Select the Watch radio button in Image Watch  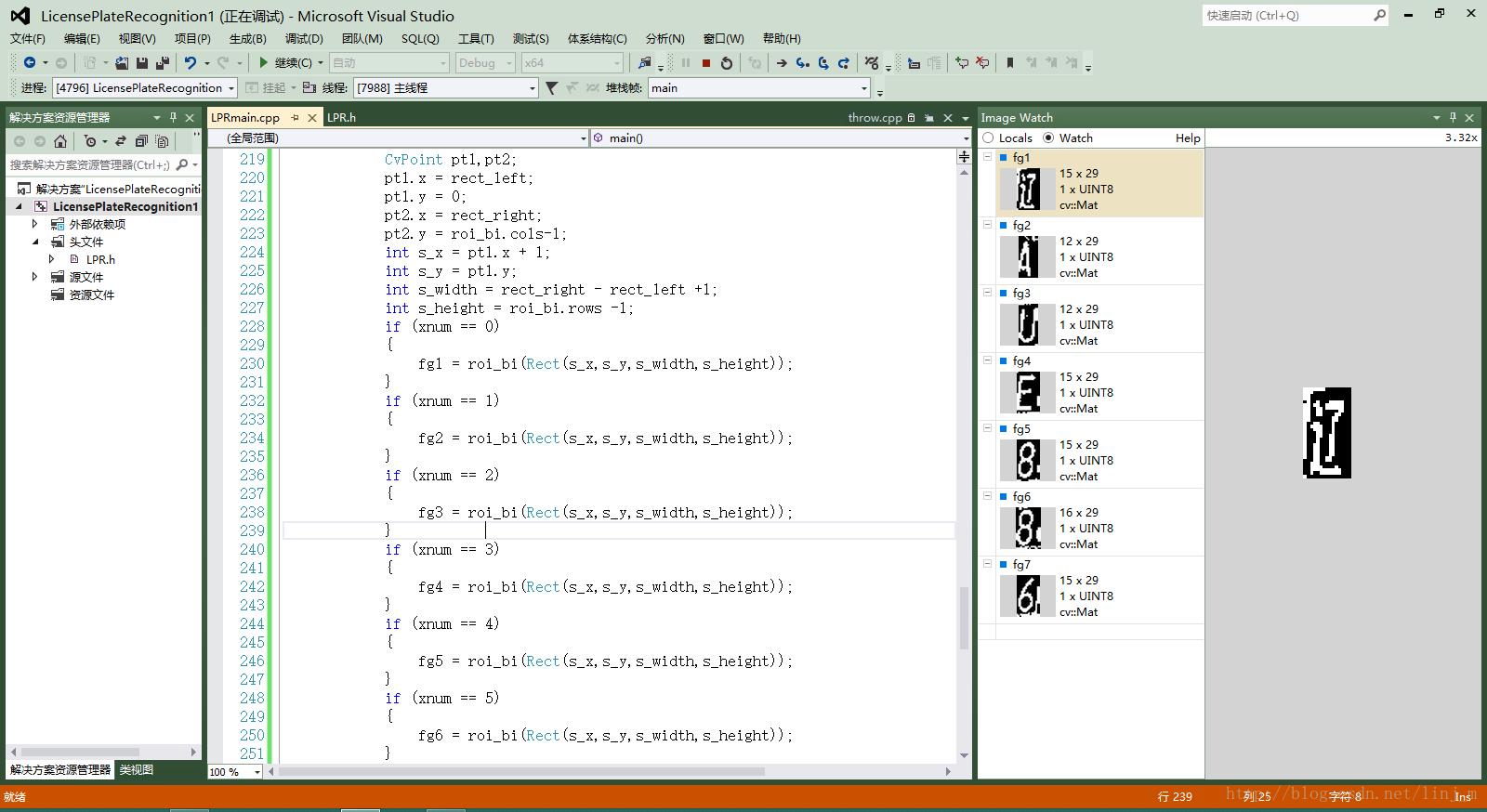coord(1048,138)
